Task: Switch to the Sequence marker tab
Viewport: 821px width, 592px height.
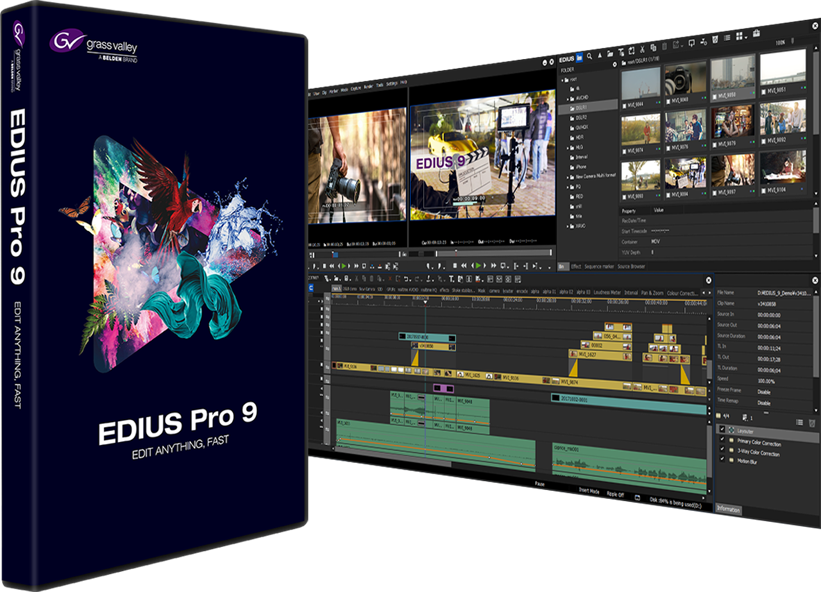Action: click(x=599, y=266)
